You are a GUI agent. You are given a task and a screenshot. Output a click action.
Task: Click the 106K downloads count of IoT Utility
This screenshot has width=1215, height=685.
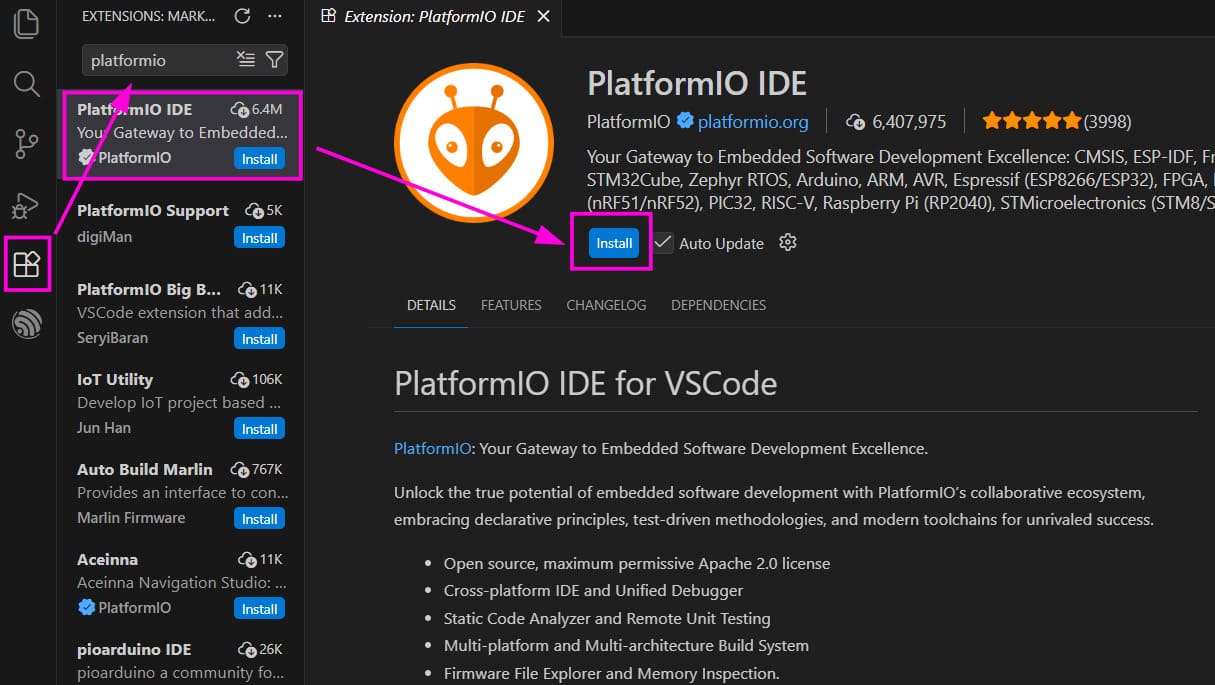click(257, 380)
